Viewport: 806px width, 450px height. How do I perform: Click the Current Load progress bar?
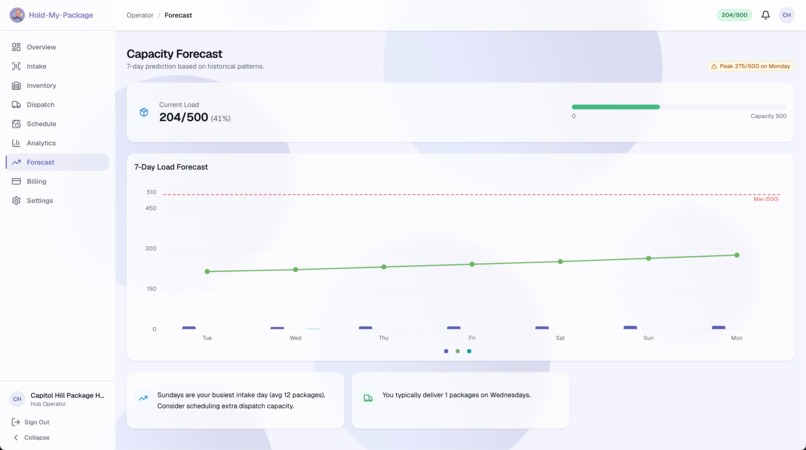point(679,107)
